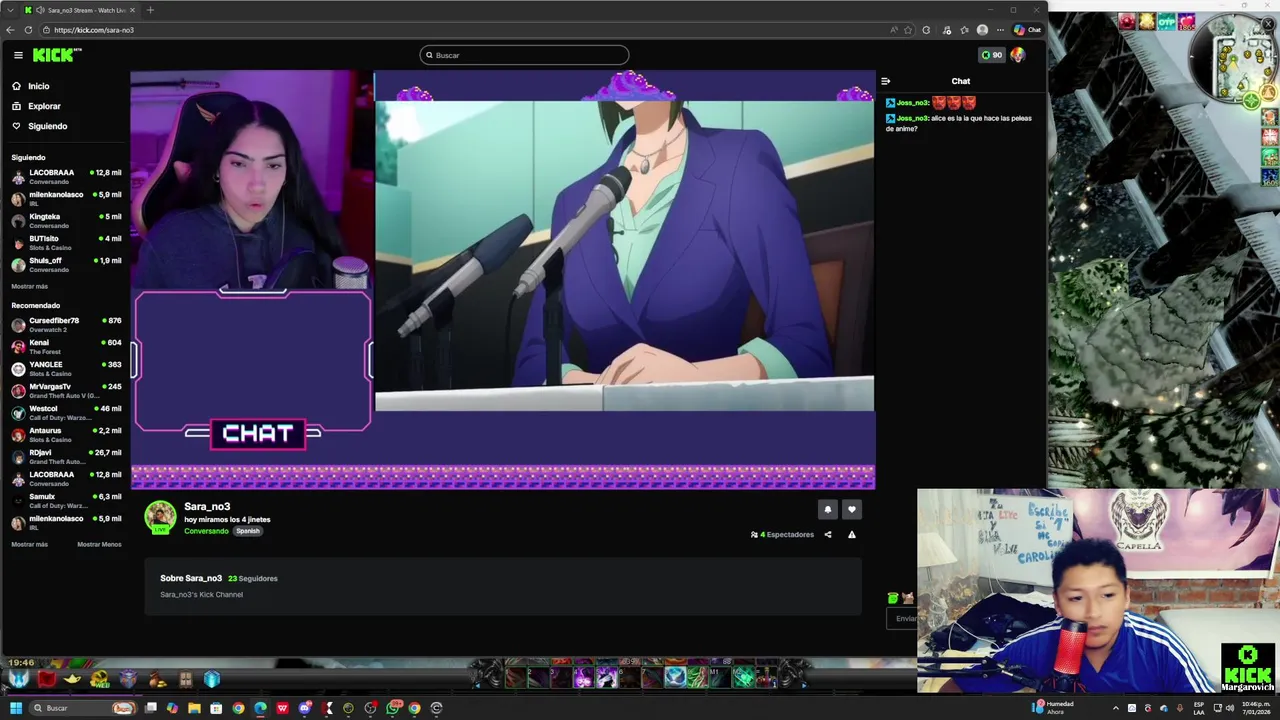Click the share stream icon
1280x720 pixels.
pyautogui.click(x=827, y=535)
